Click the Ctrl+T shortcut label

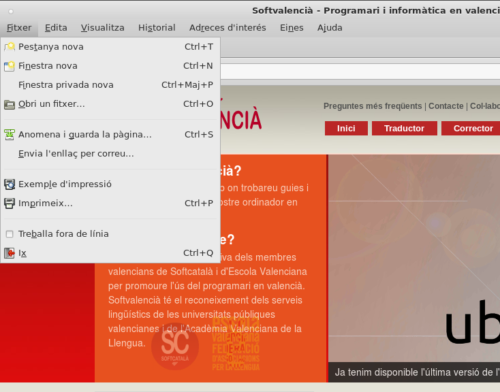pos(199,47)
